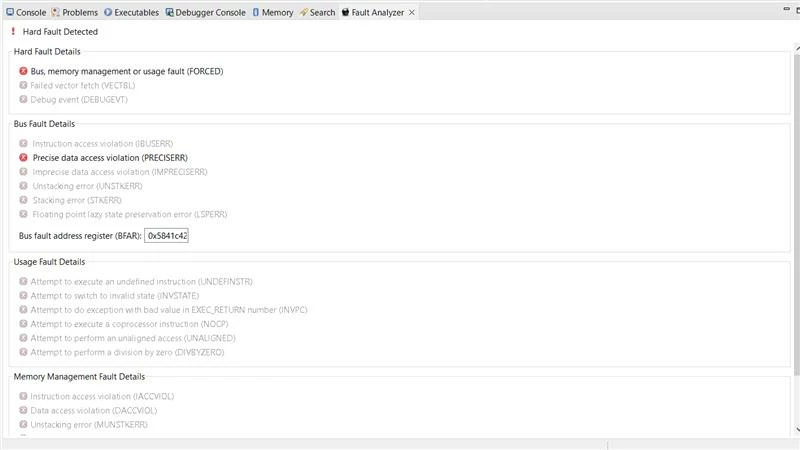Close the Fault Analyzer tab
The image size is (800, 450).
click(412, 12)
